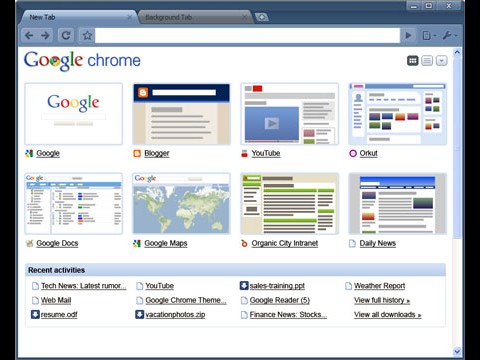Screen dimensions: 480x360
Task: Click download icon beside sales-training.ppt
Action: tap(244, 286)
